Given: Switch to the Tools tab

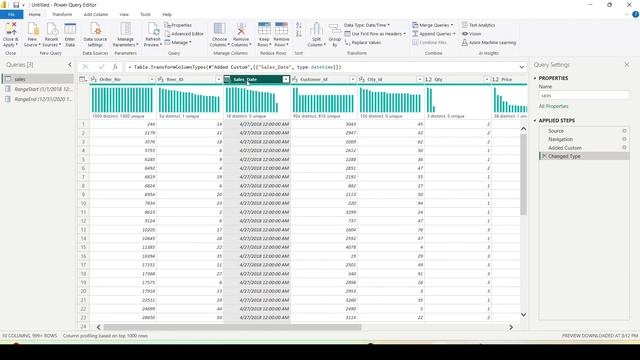Looking at the screenshot, I should 145,14.
